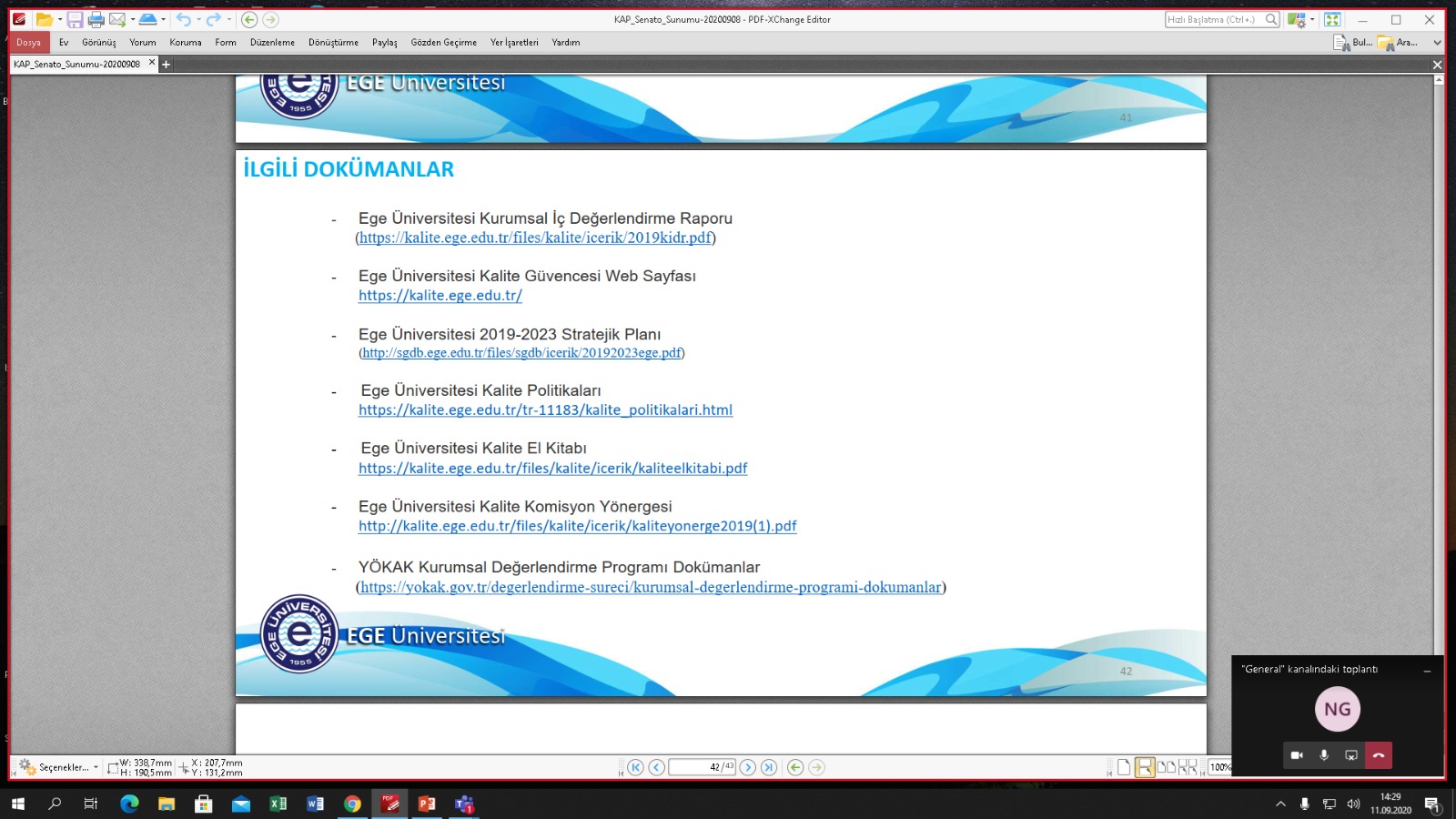Close the KAP_Senato_Sunumu document tab
The image size is (1456, 819).
pos(152,63)
